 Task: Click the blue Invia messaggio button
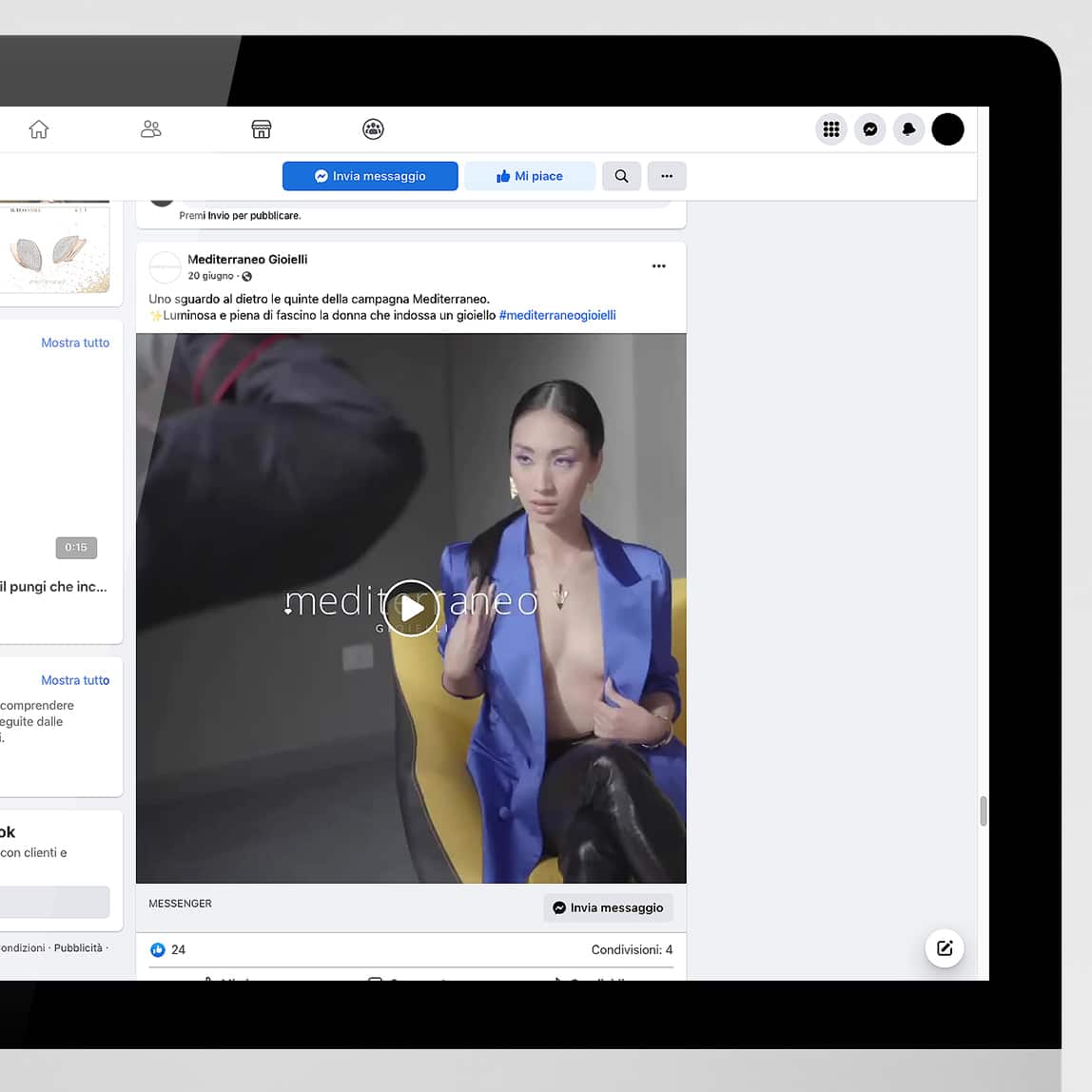[x=370, y=176]
